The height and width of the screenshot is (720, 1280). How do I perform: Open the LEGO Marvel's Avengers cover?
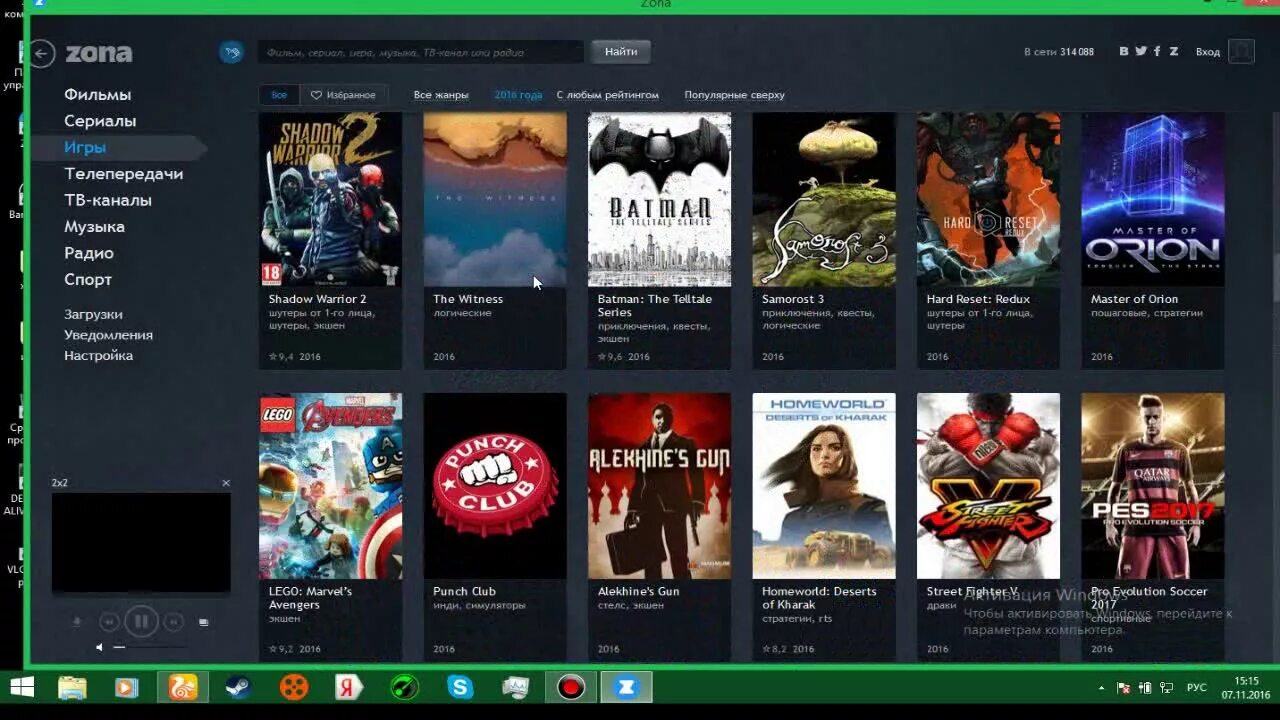[330, 486]
